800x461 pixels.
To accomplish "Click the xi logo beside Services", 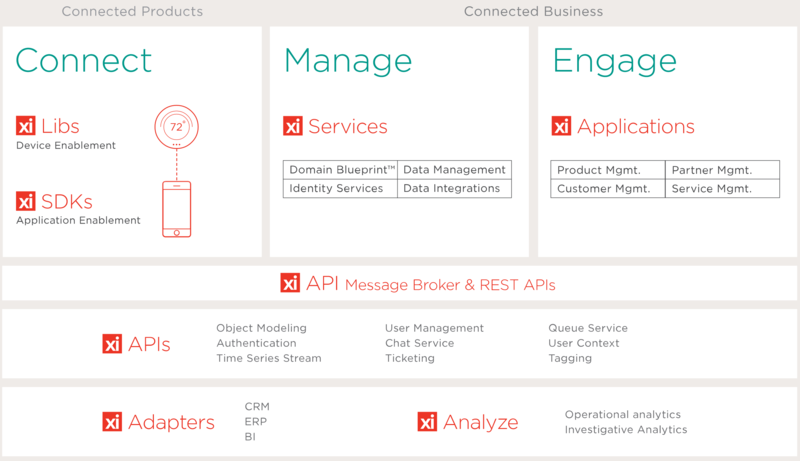I will tap(293, 126).
